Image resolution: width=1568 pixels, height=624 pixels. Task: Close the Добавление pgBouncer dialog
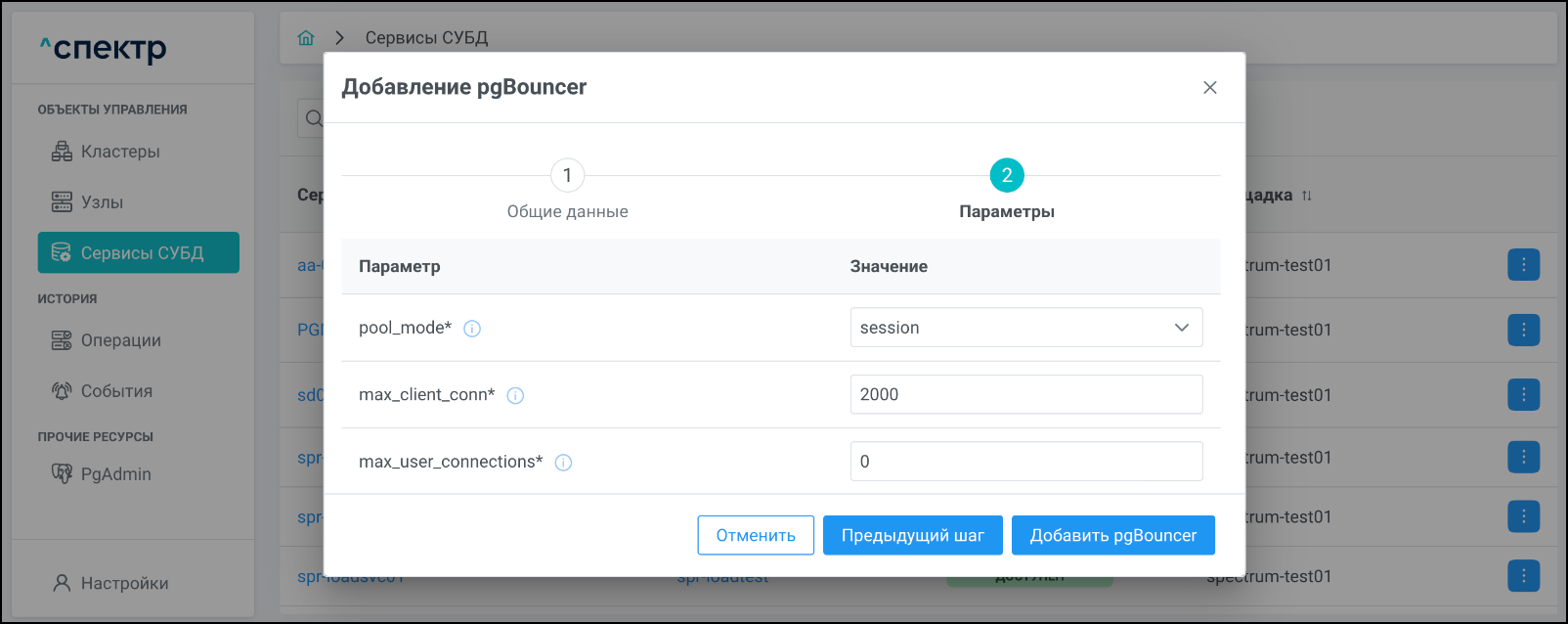point(1209,88)
